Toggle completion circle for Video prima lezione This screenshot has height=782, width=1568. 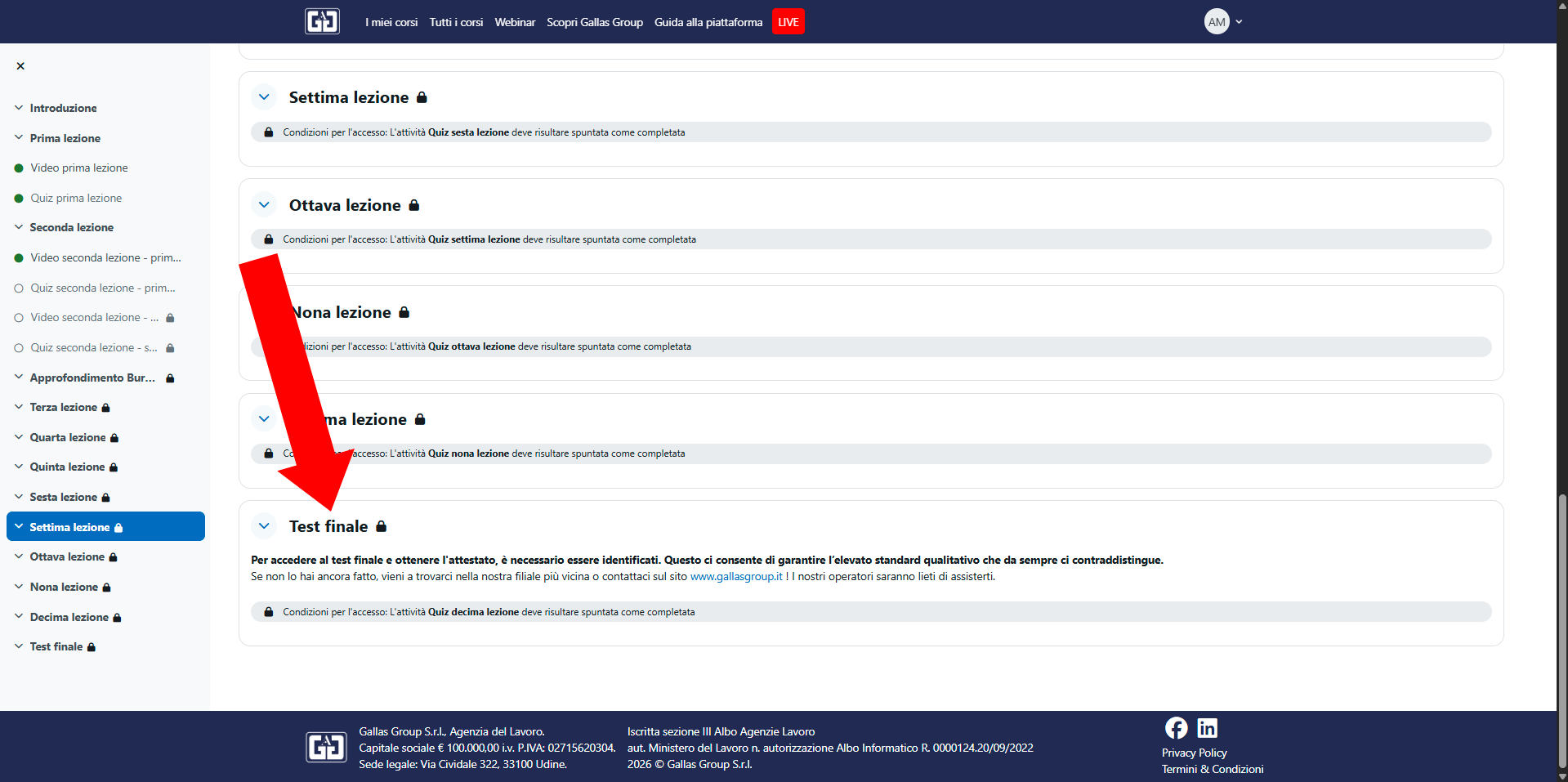pyautogui.click(x=19, y=168)
